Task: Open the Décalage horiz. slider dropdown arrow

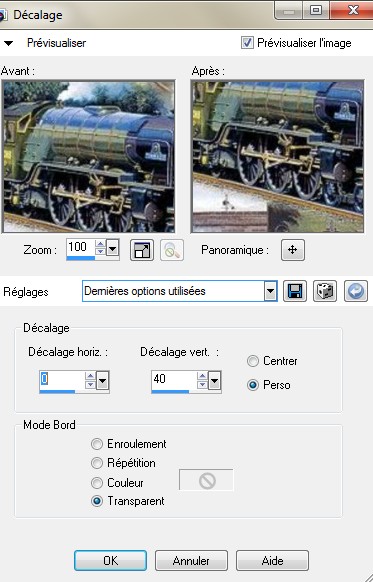Action: tap(102, 380)
